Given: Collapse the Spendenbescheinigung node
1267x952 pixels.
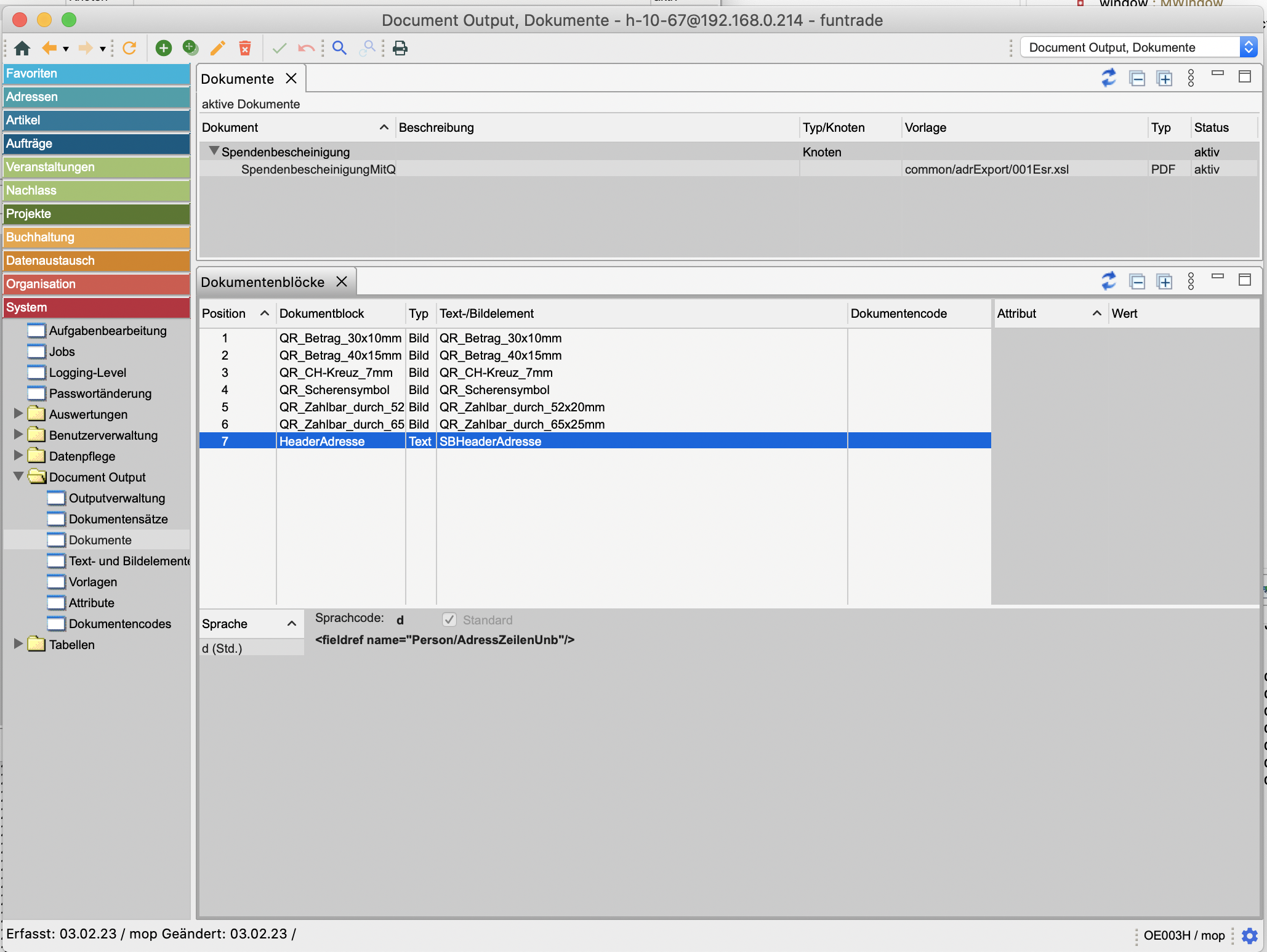Looking at the screenshot, I should (x=214, y=151).
